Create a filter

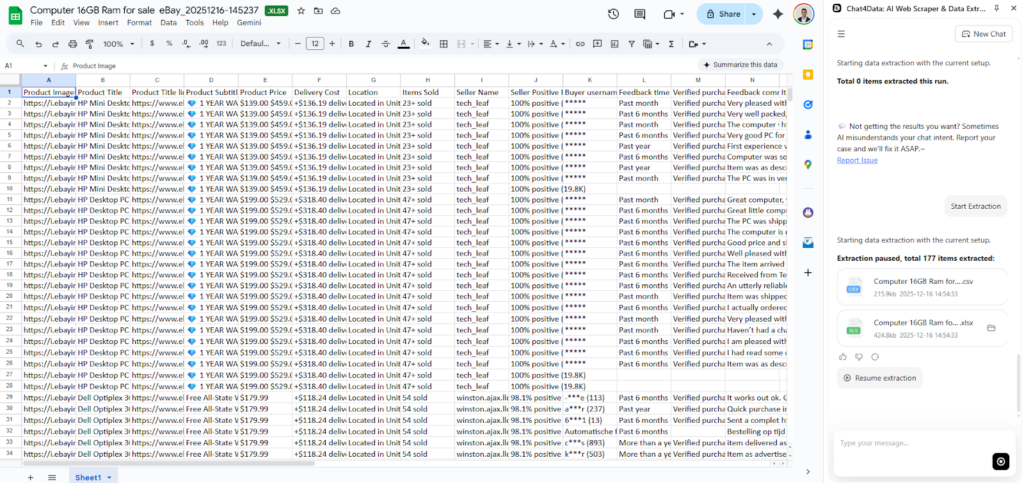coord(632,44)
